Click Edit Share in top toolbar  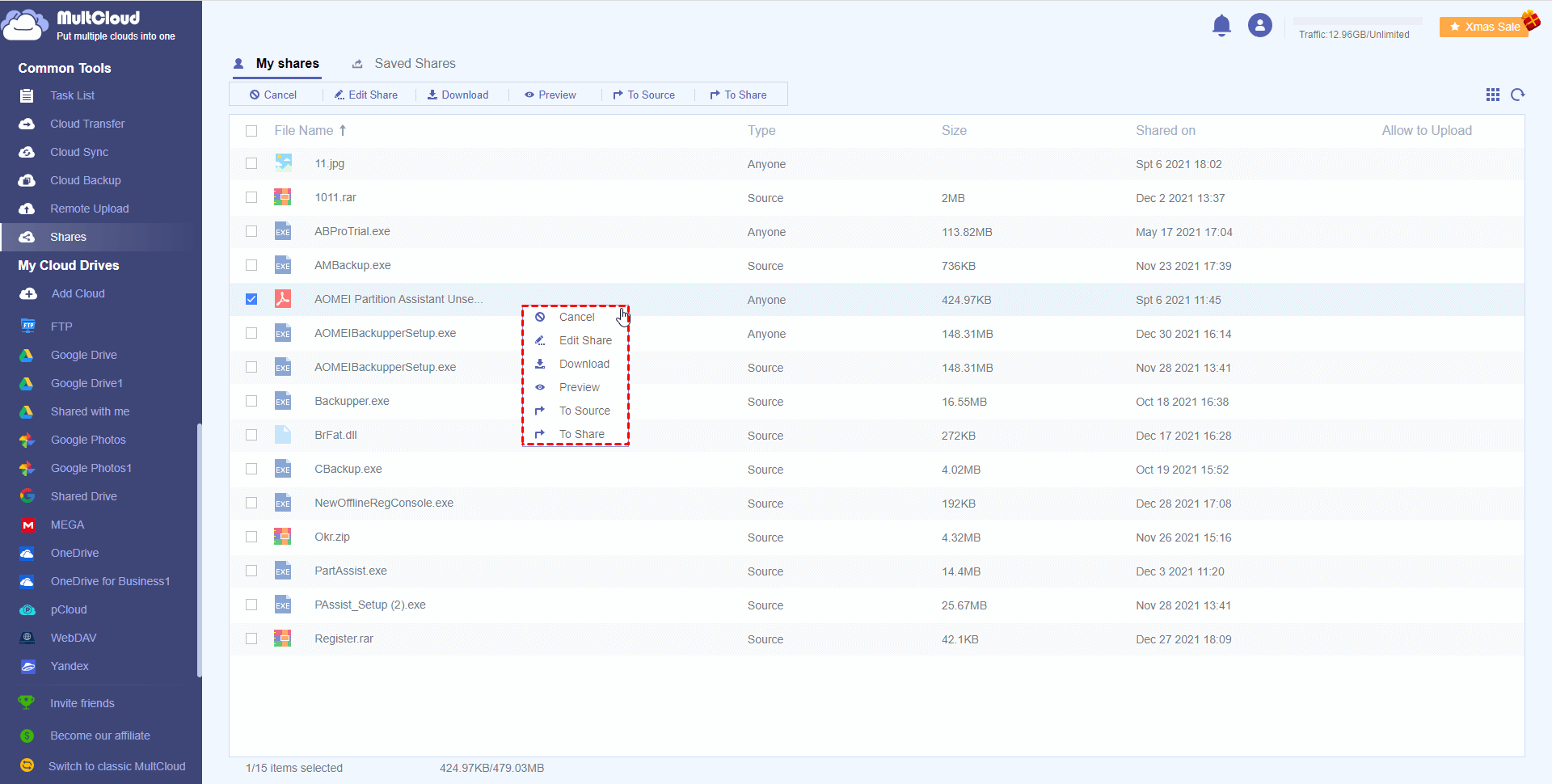point(366,95)
